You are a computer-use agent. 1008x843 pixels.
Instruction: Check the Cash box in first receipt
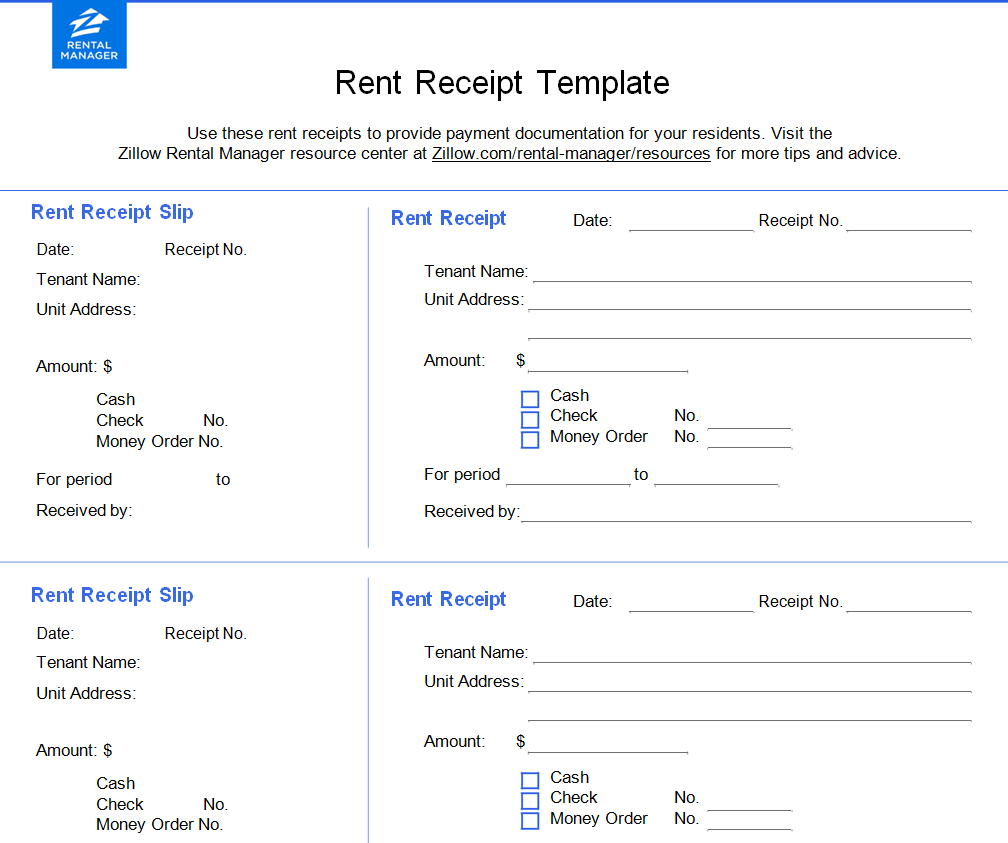point(530,399)
